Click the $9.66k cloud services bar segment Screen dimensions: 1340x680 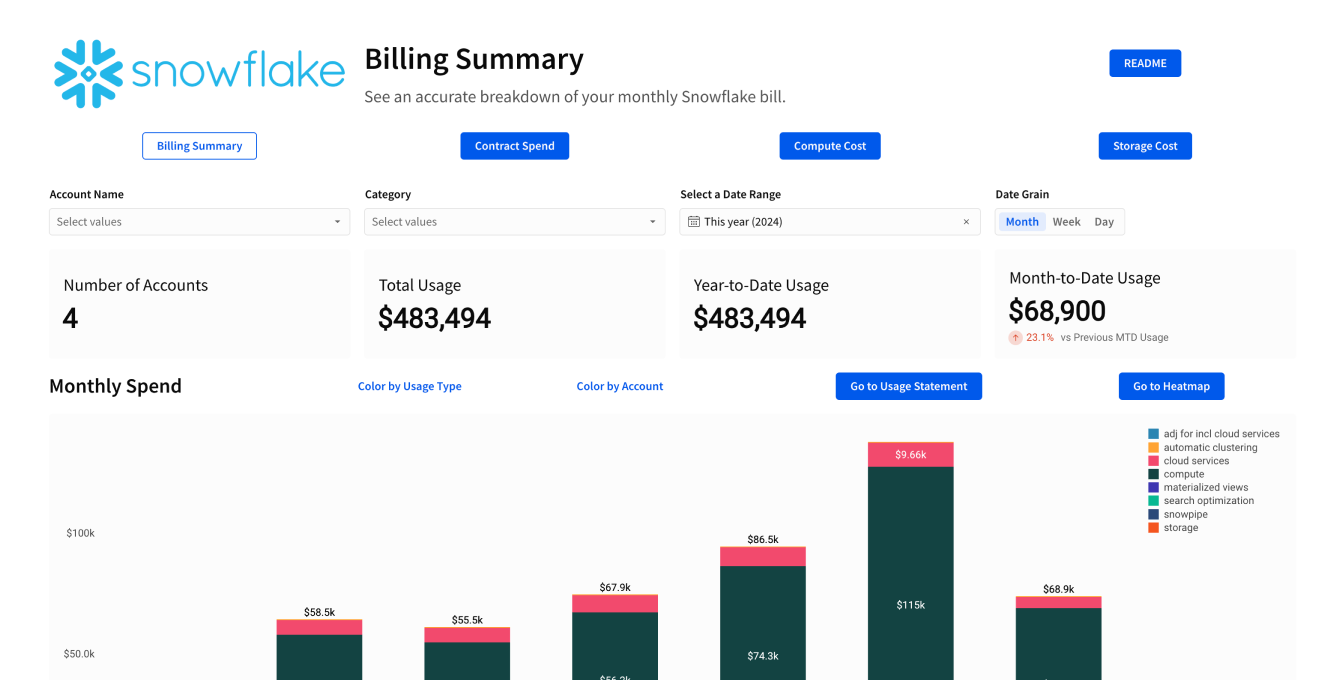(910, 455)
